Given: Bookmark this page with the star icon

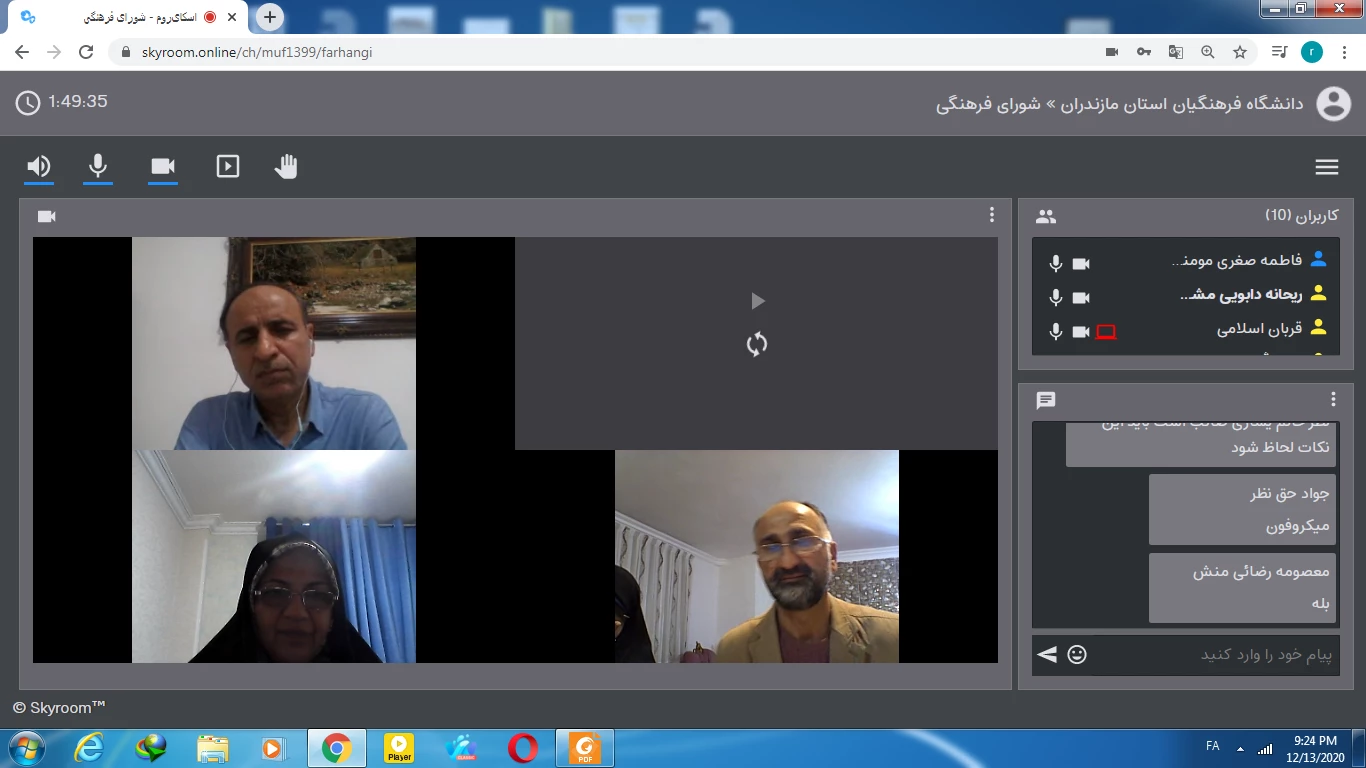Looking at the screenshot, I should coord(1240,52).
